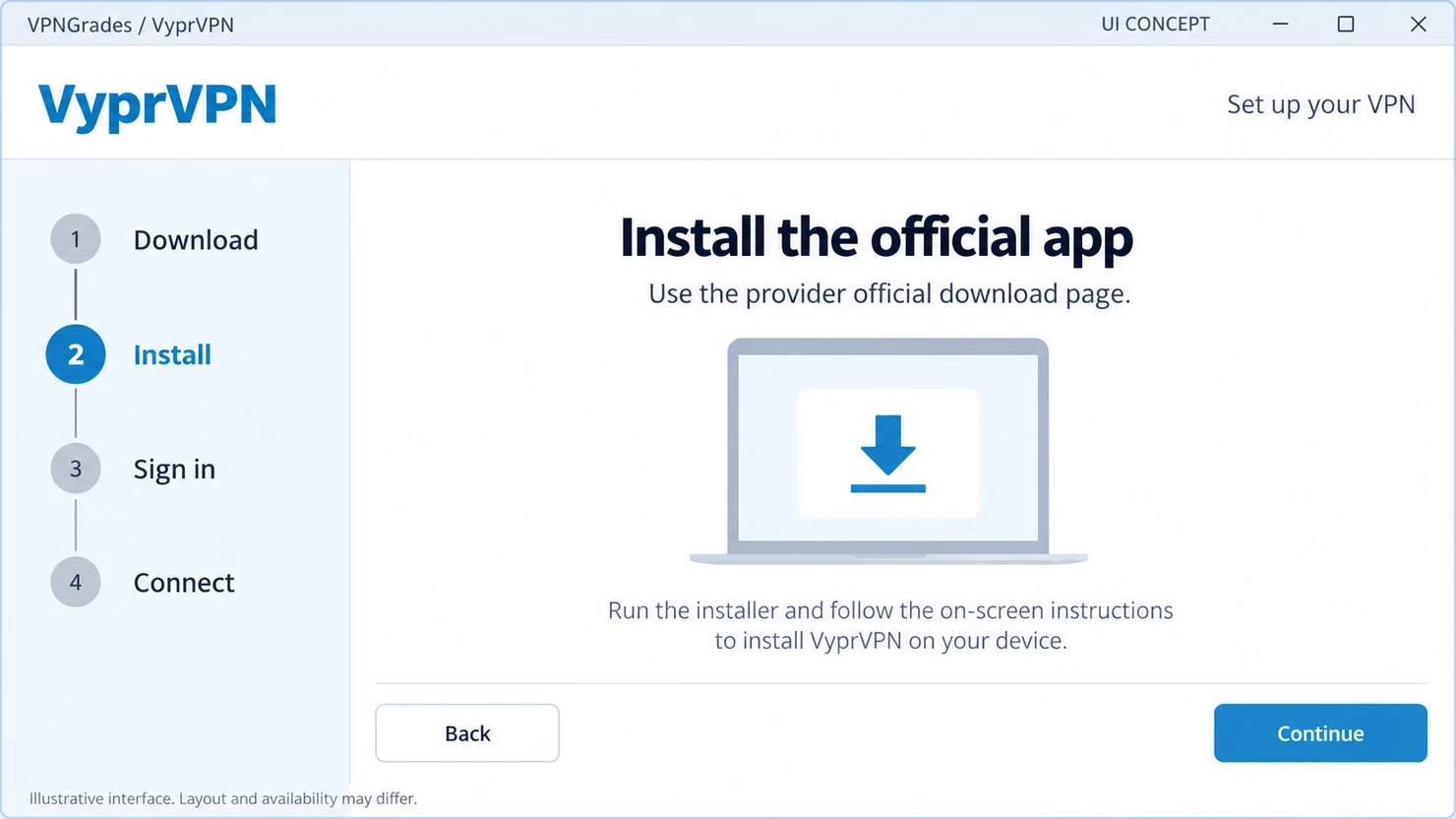The width and height of the screenshot is (1456, 819).
Task: Click the "Set up your VPN" header text
Action: click(x=1320, y=104)
